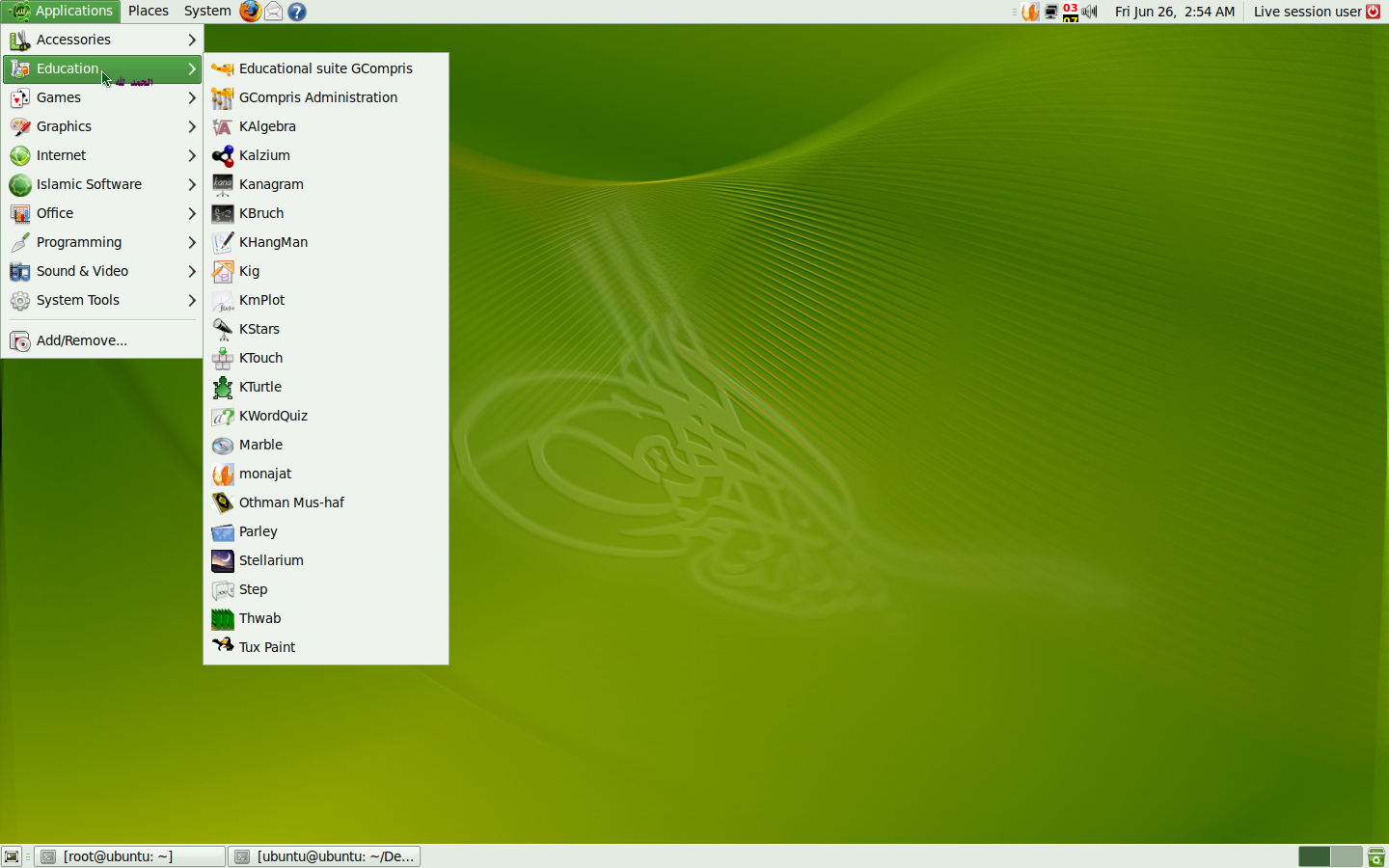This screenshot has height=868, width=1389.
Task: Click the Show Desktop icon
Action: [x=12, y=856]
